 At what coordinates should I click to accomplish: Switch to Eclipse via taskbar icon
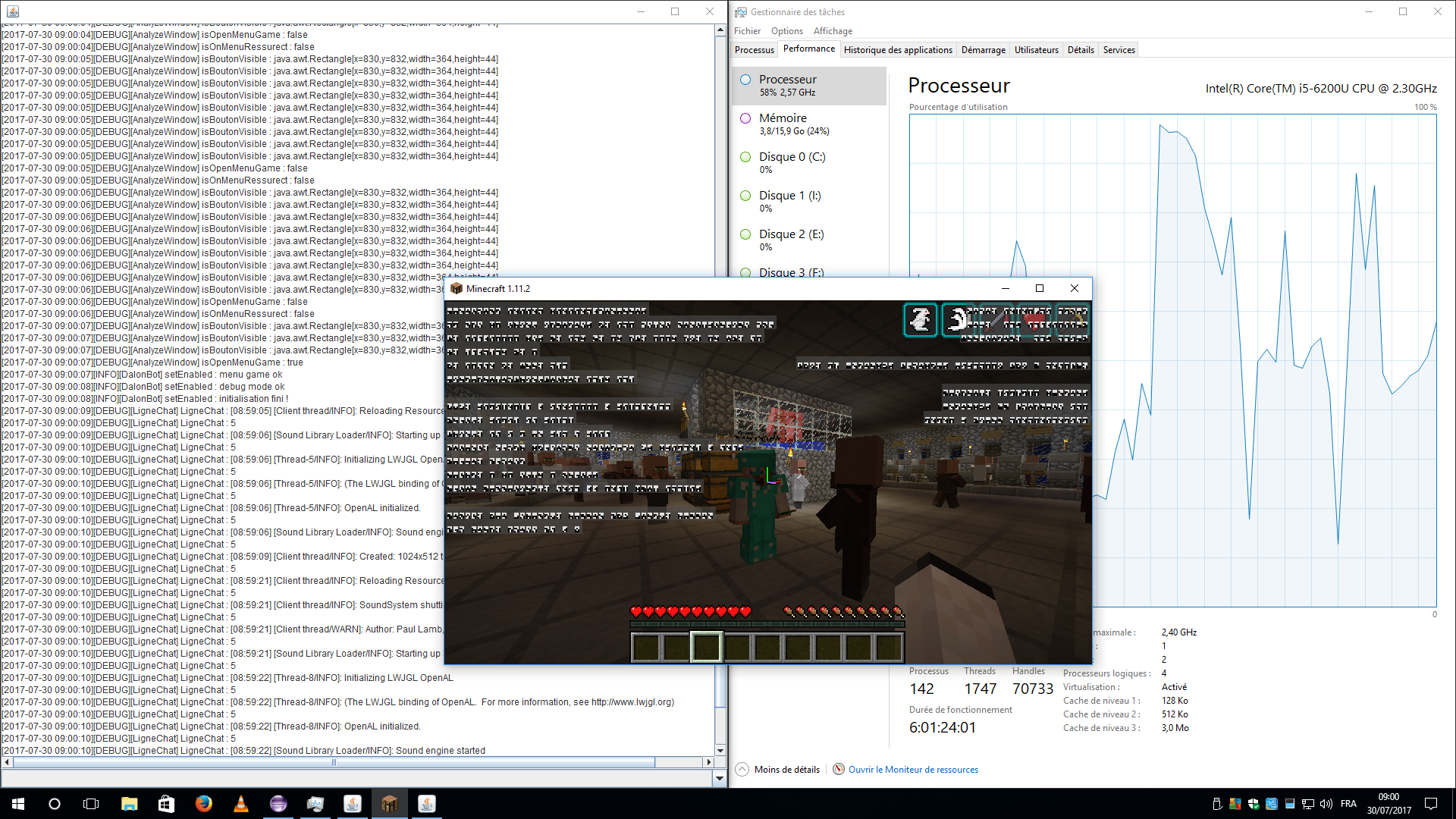click(278, 804)
